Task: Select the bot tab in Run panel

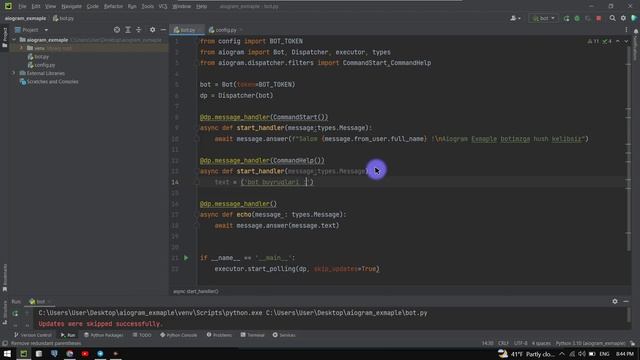Action: [39, 302]
